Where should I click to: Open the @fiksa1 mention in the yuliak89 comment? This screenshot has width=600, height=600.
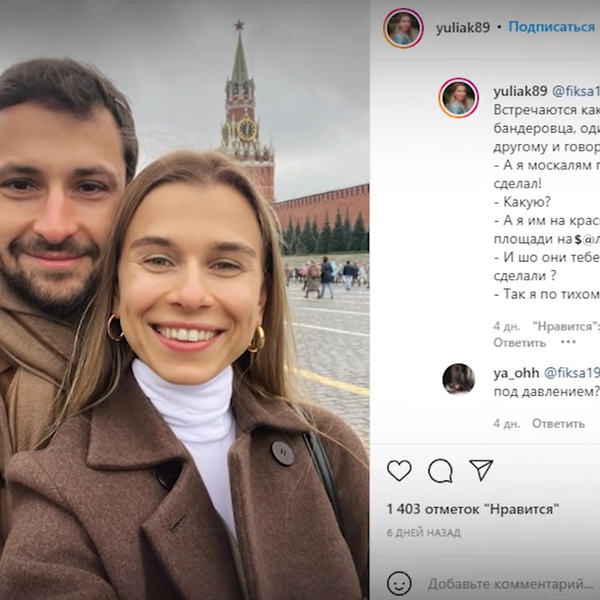point(576,91)
